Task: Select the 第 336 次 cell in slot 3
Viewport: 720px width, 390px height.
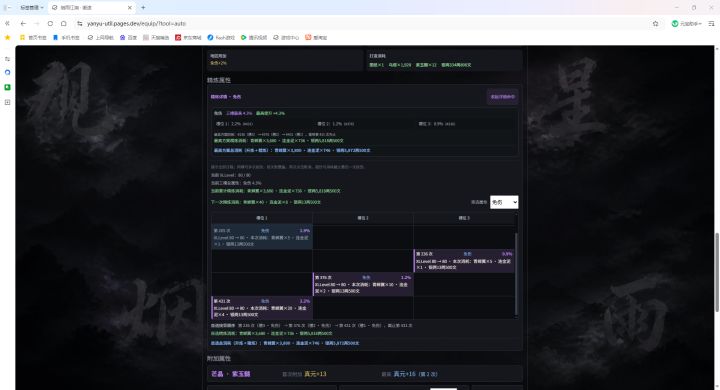Action: [464, 260]
